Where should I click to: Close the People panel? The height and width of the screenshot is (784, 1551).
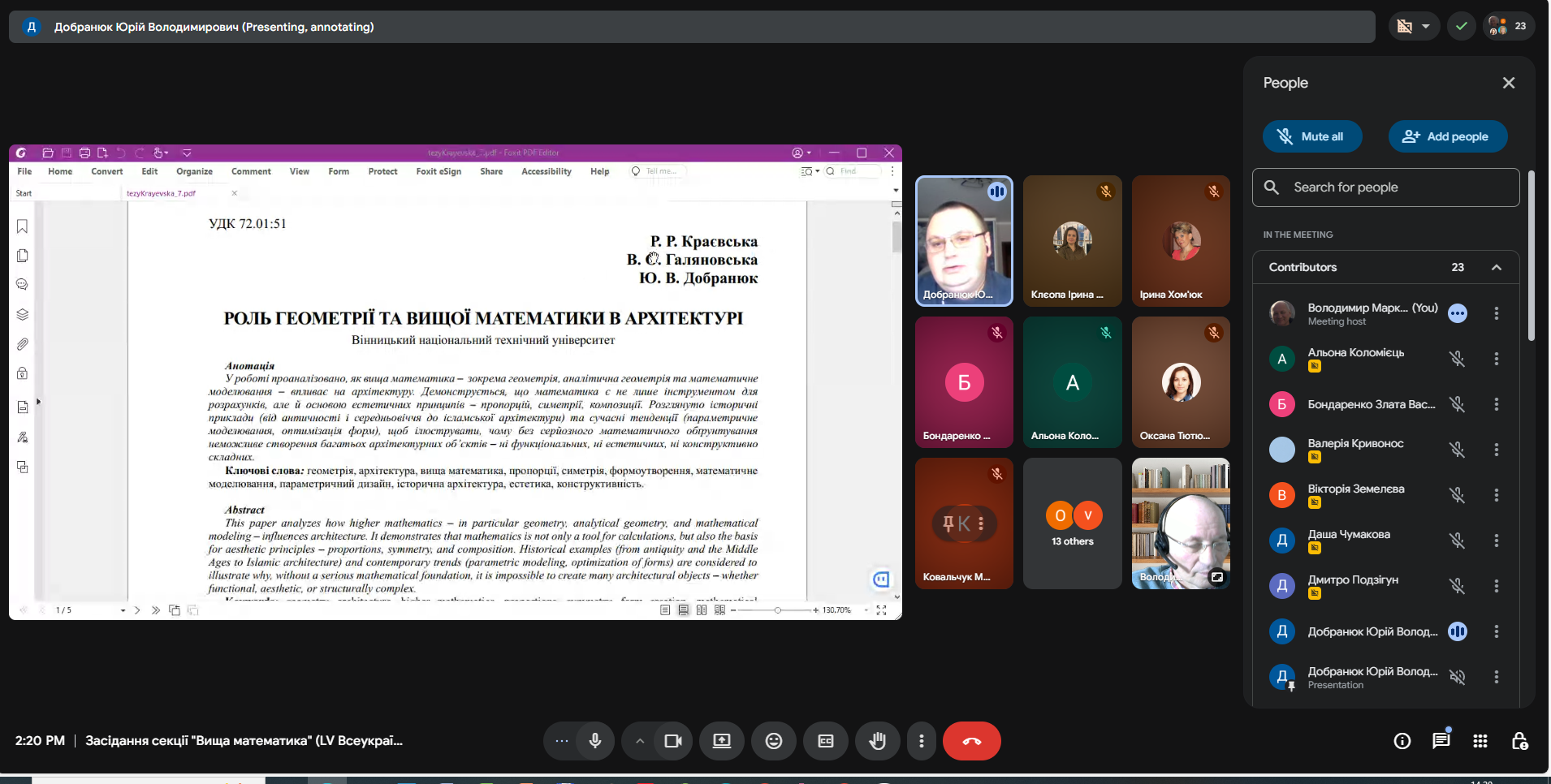1508,83
